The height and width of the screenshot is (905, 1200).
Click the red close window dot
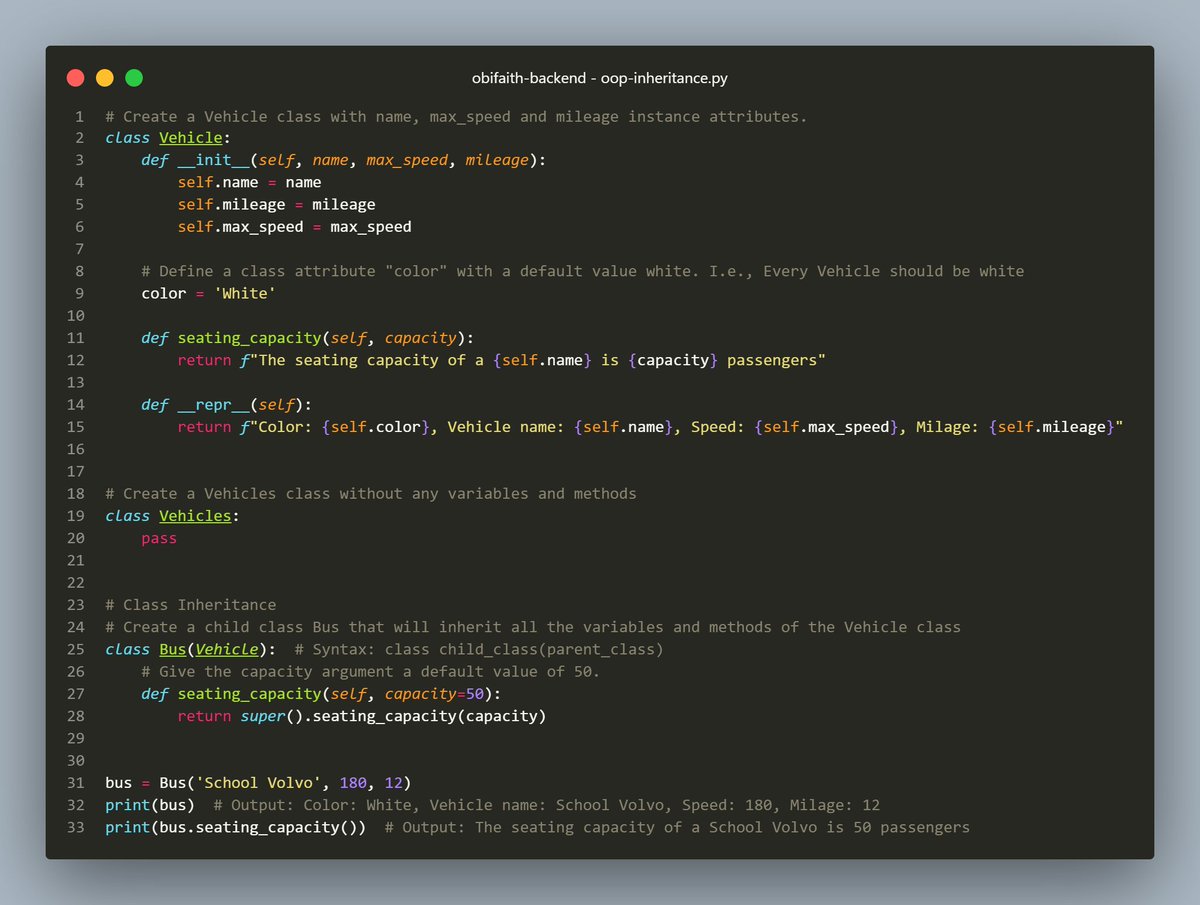pyautogui.click(x=75, y=77)
